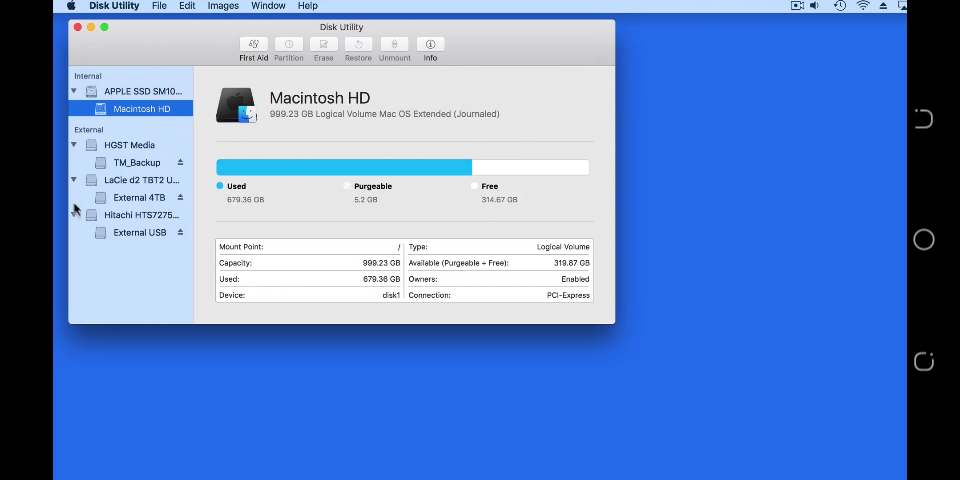Click the Partition toolbar icon
The image size is (960, 480).
click(x=288, y=45)
